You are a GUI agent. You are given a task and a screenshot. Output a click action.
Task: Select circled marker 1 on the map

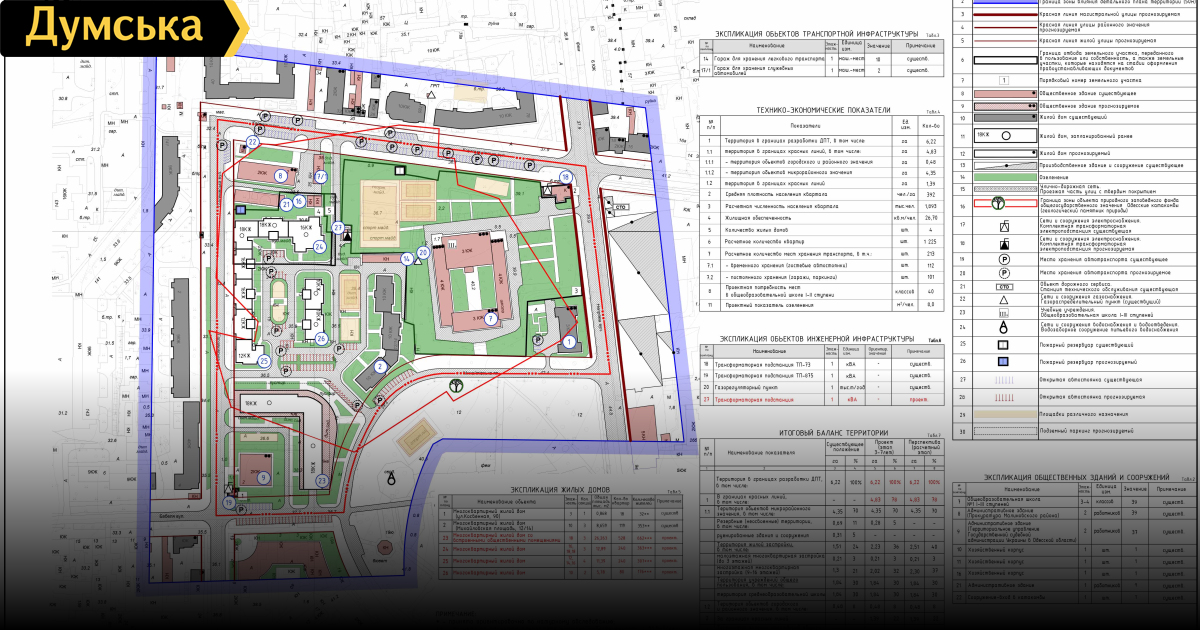tap(569, 342)
